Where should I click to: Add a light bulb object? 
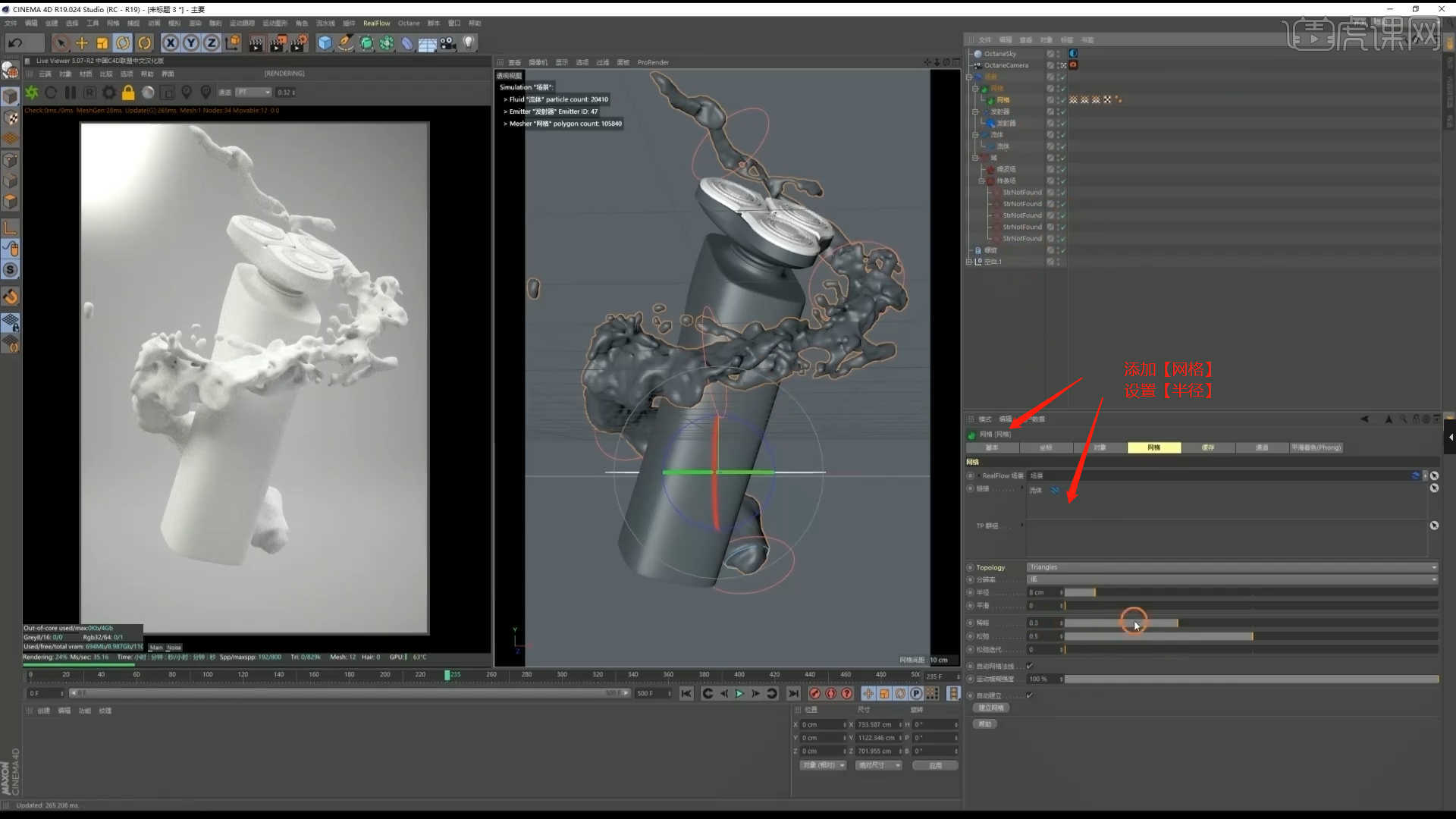(469, 43)
